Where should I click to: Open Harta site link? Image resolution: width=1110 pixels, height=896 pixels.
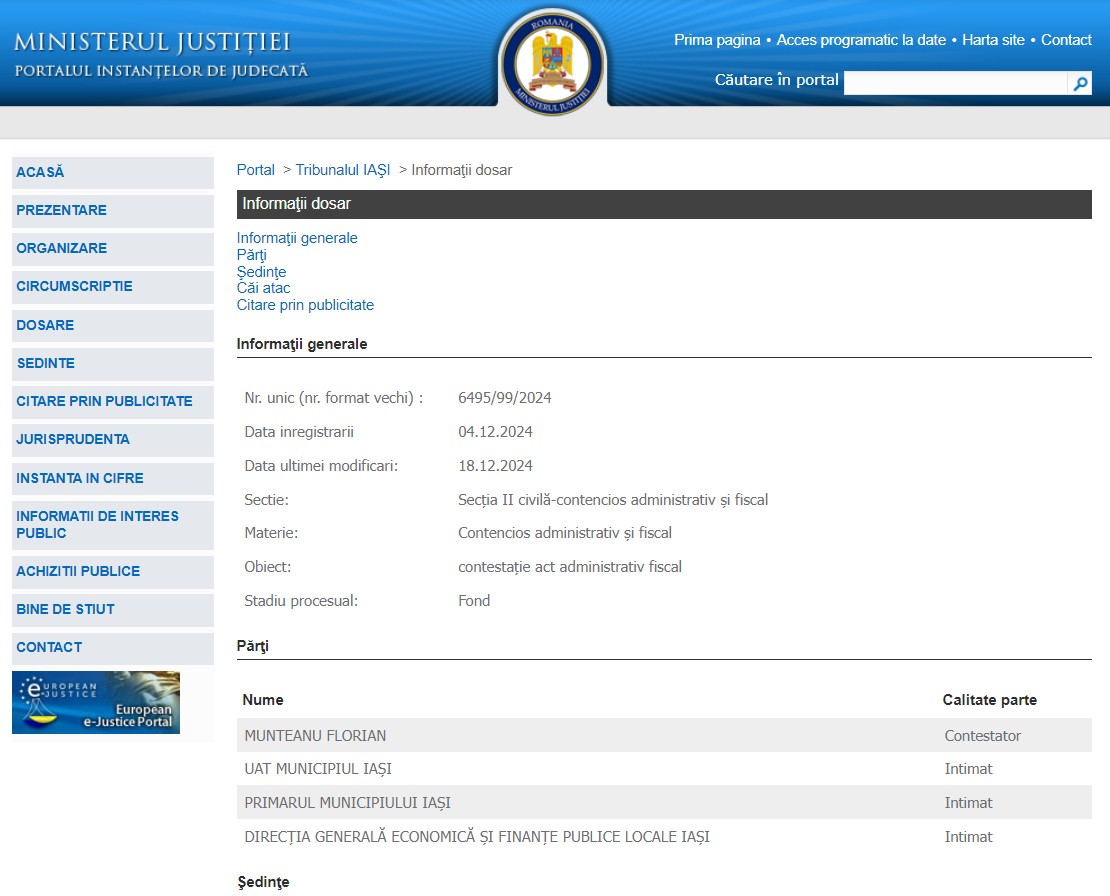coord(993,40)
